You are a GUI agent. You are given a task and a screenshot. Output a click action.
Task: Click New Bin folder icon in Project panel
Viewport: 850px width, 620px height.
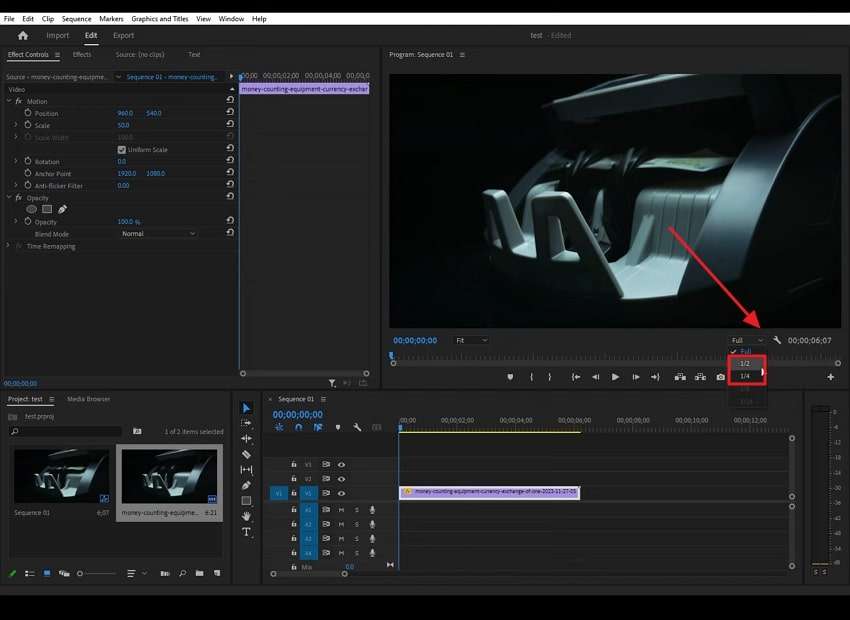coord(199,573)
